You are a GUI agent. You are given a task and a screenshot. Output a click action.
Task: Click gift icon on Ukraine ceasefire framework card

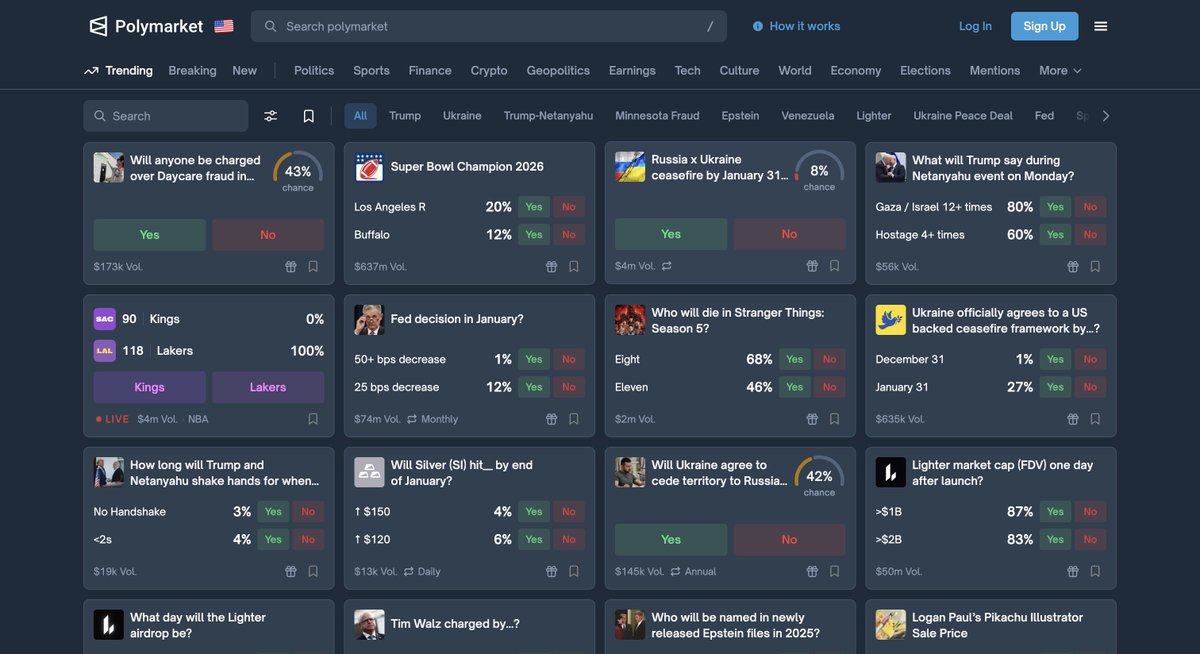[x=1073, y=419]
